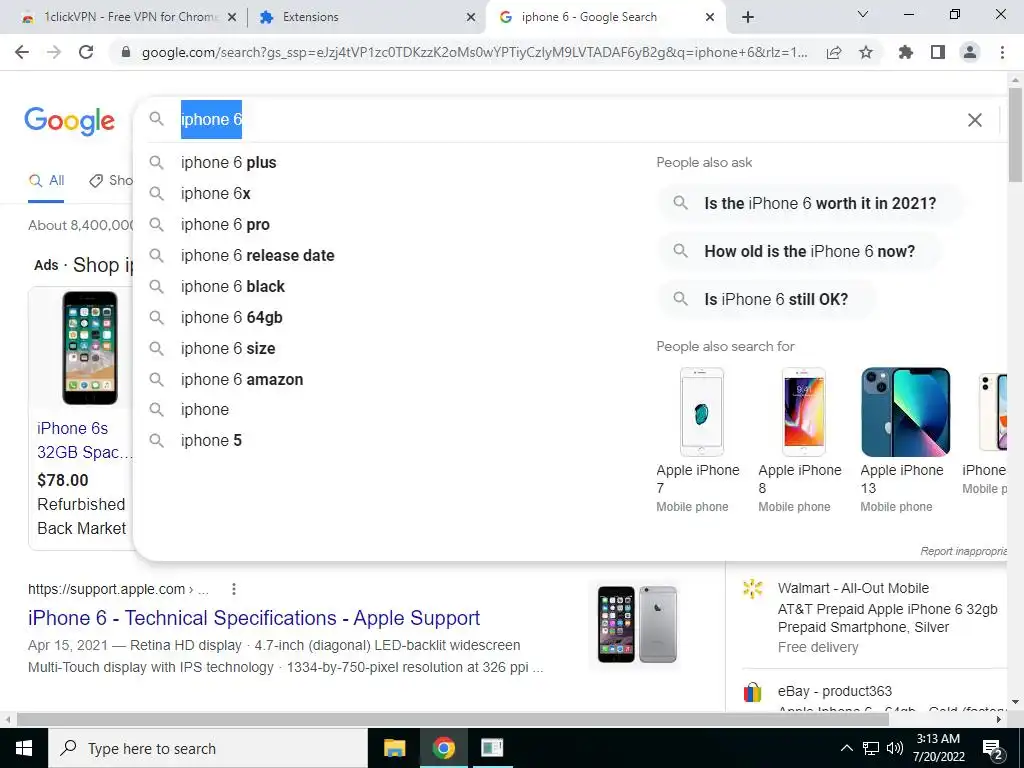Image resolution: width=1024 pixels, height=768 pixels.
Task: Clear the search box with X
Action: (x=974, y=120)
